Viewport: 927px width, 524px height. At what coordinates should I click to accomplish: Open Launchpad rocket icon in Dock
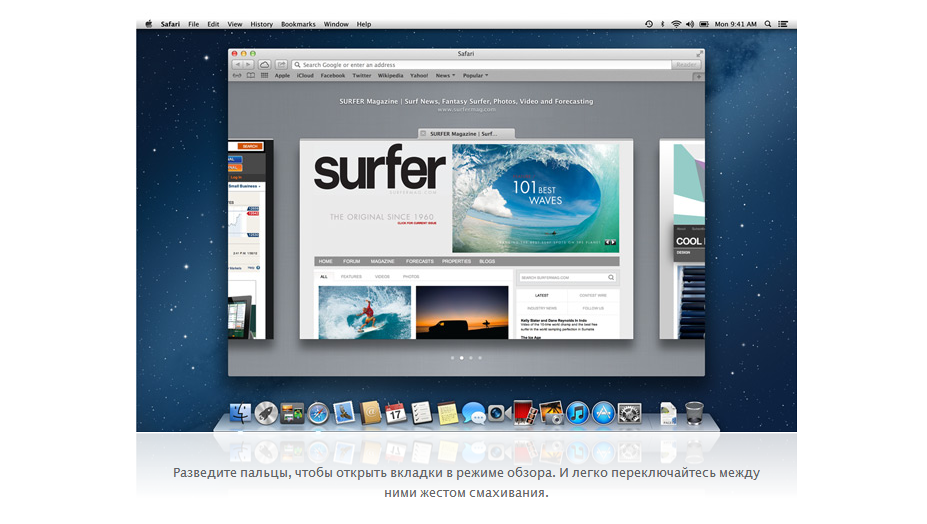(266, 413)
